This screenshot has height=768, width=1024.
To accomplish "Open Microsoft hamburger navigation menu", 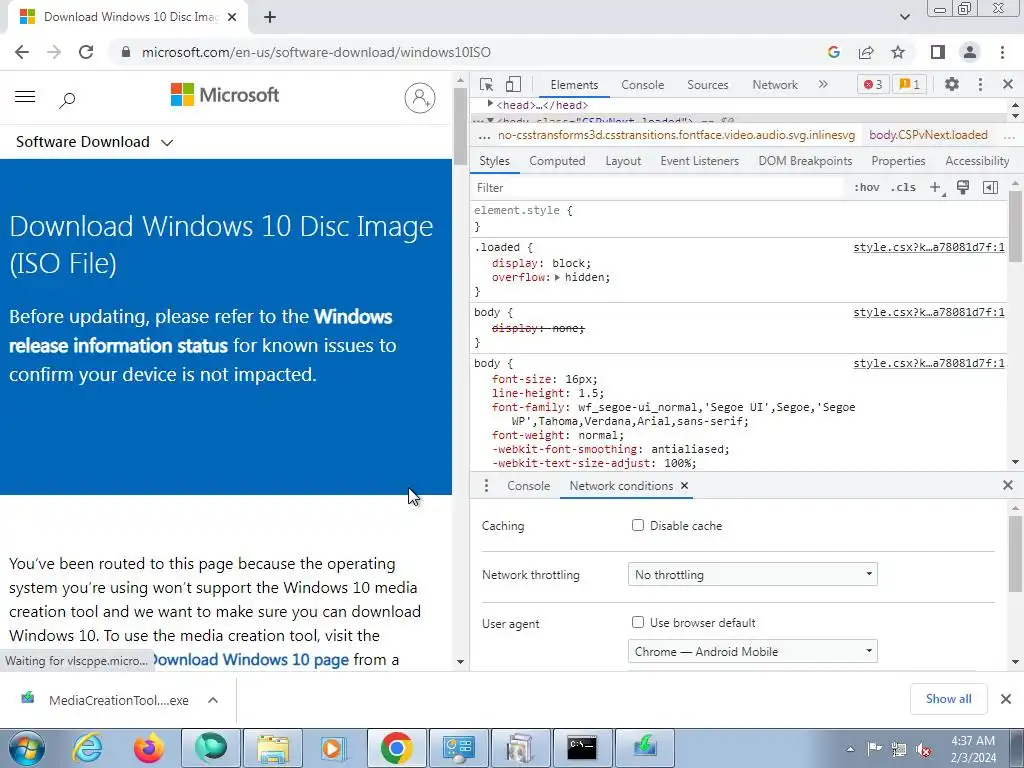I will [x=25, y=97].
